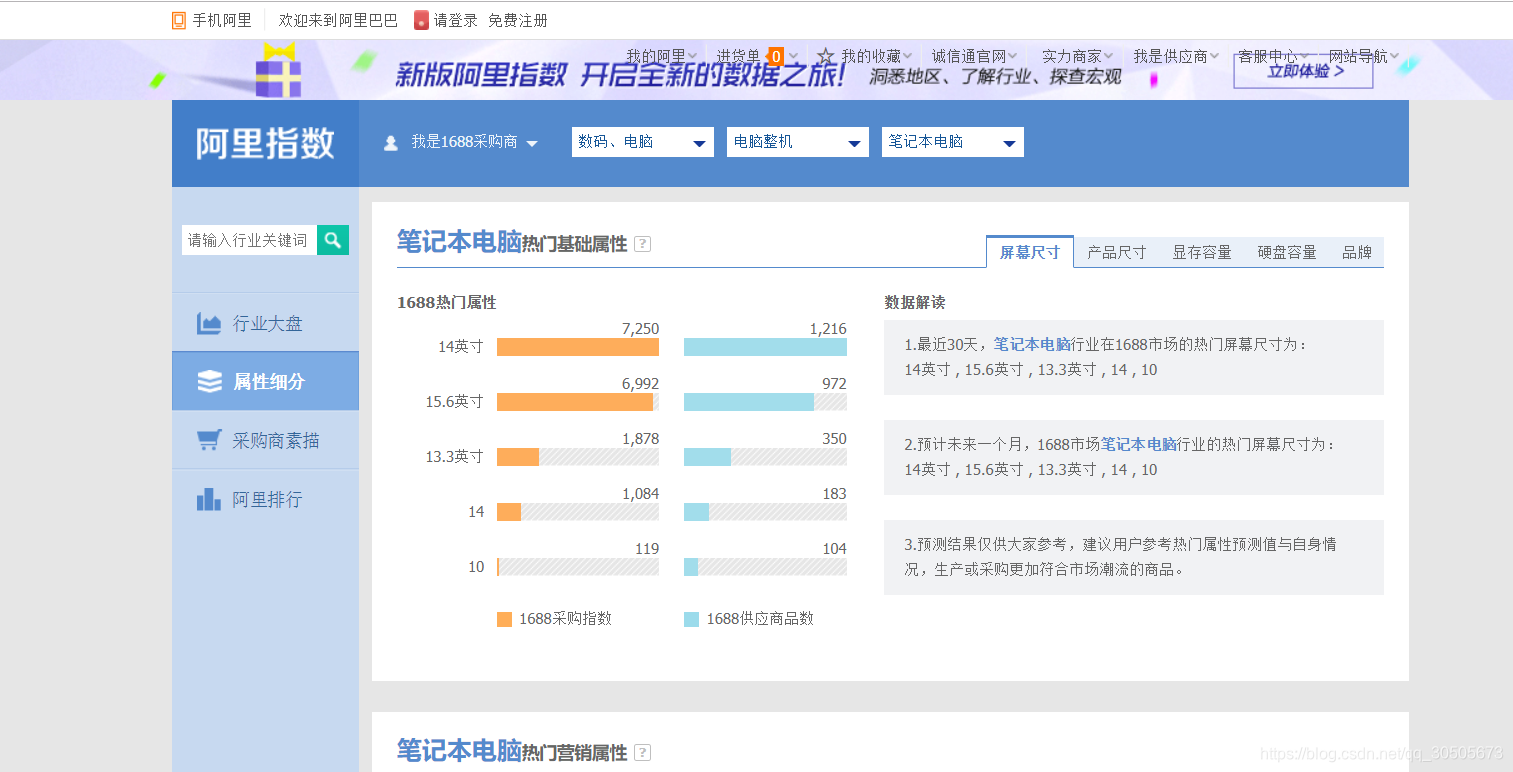Open 属性细分 in the sidebar

pyautogui.click(x=265, y=381)
